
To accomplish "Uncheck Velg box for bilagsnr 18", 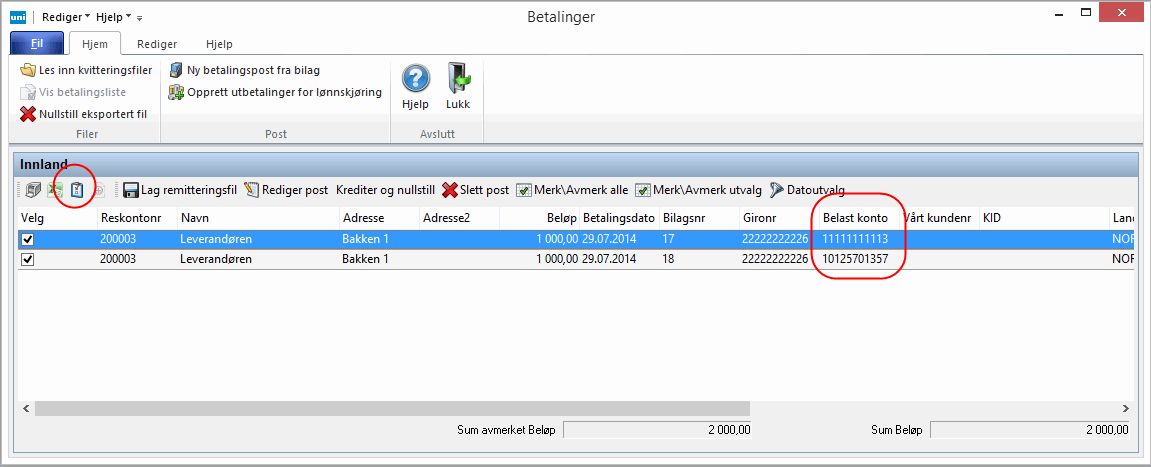I will [28, 259].
